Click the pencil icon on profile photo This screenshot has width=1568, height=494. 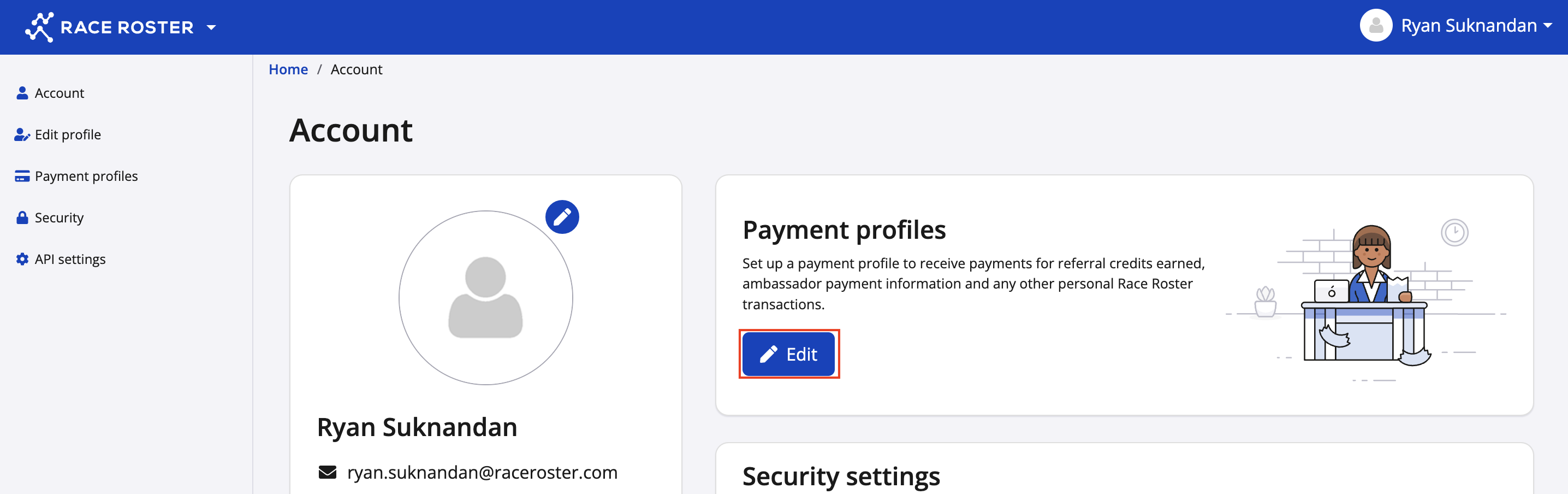pos(562,217)
